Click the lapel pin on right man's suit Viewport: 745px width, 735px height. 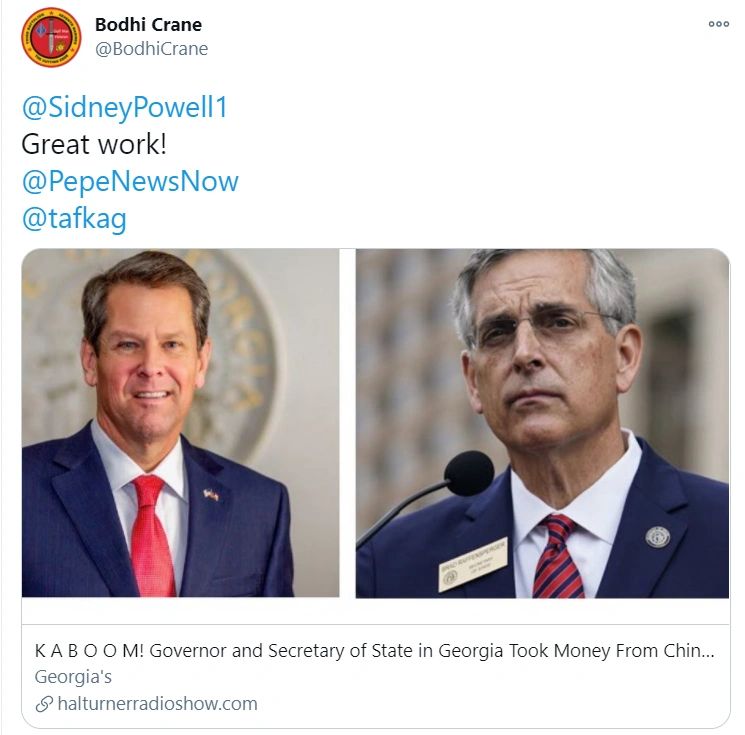coord(658,537)
